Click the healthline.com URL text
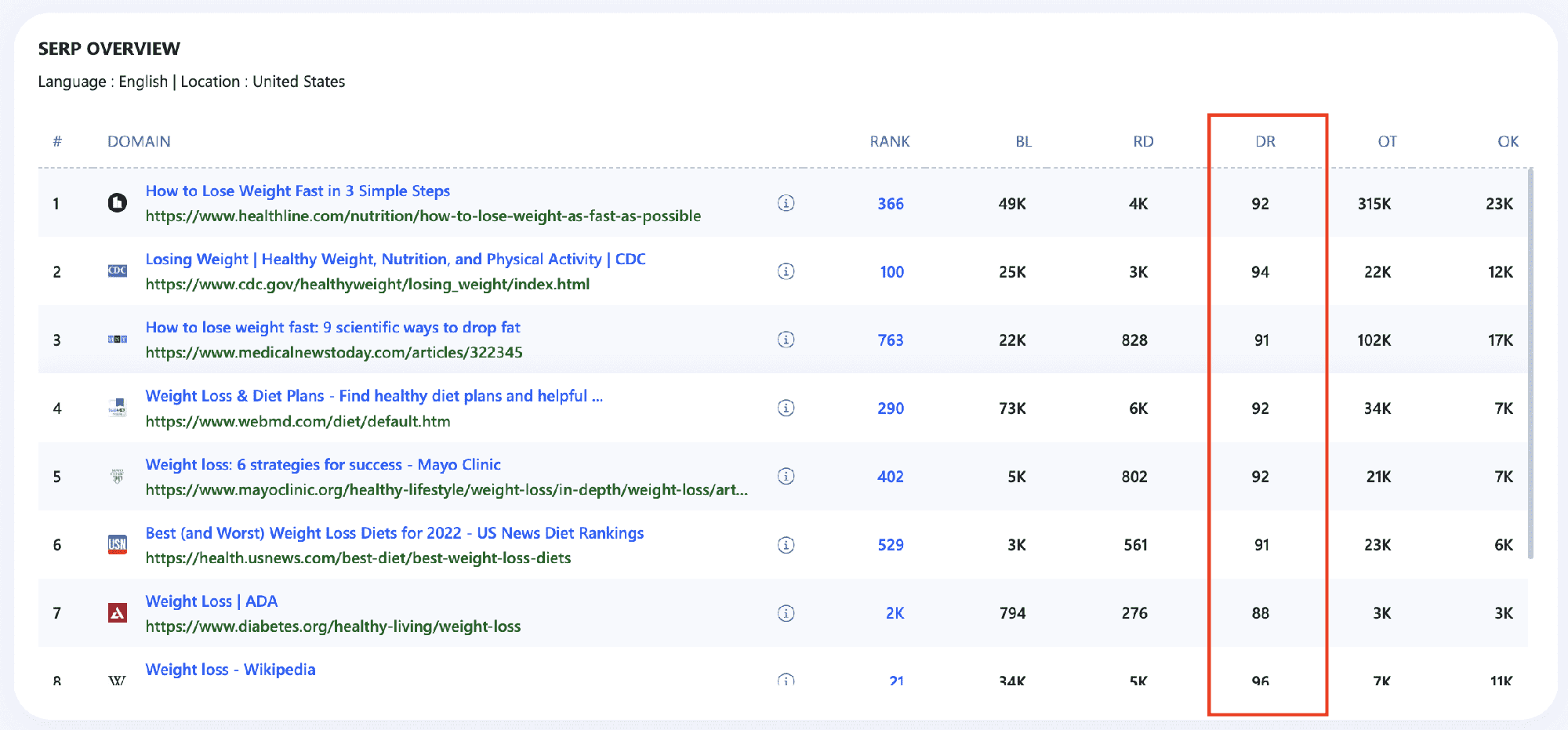Screen dimensions: 1568x730 pos(423,216)
